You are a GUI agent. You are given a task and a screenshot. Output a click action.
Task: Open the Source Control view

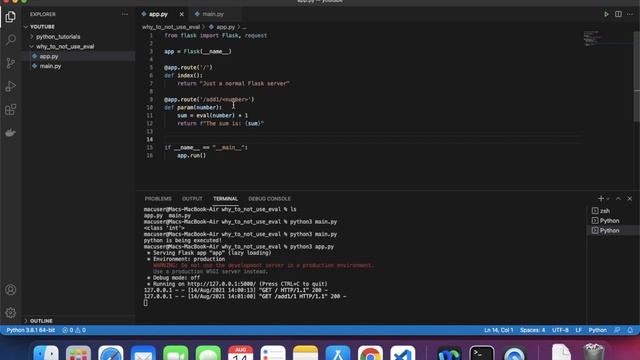11,63
